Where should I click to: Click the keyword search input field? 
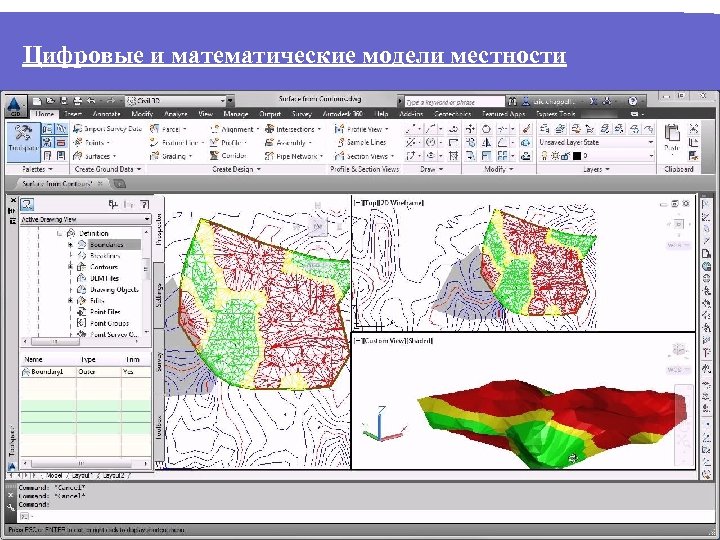454,101
